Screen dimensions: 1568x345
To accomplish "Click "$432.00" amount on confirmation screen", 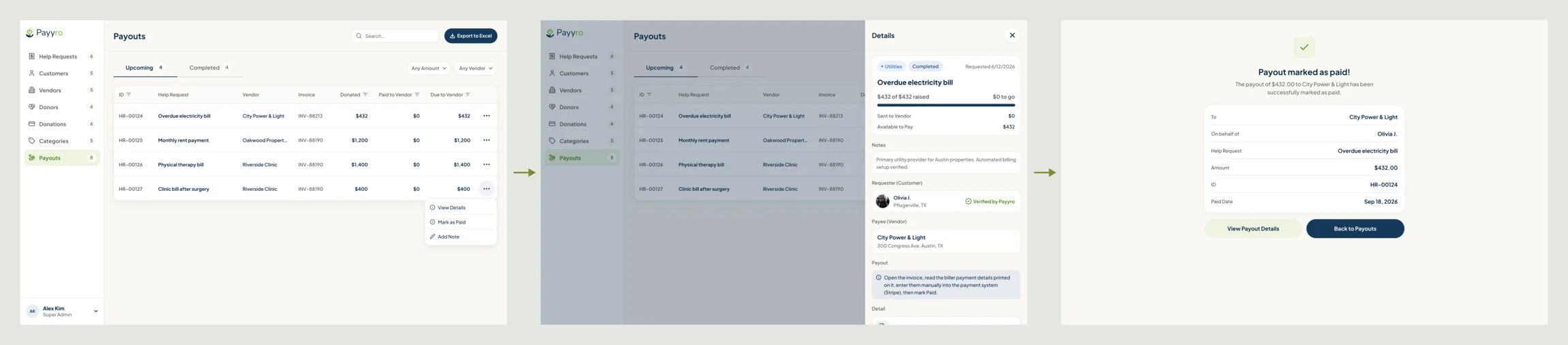I will 1385,168.
